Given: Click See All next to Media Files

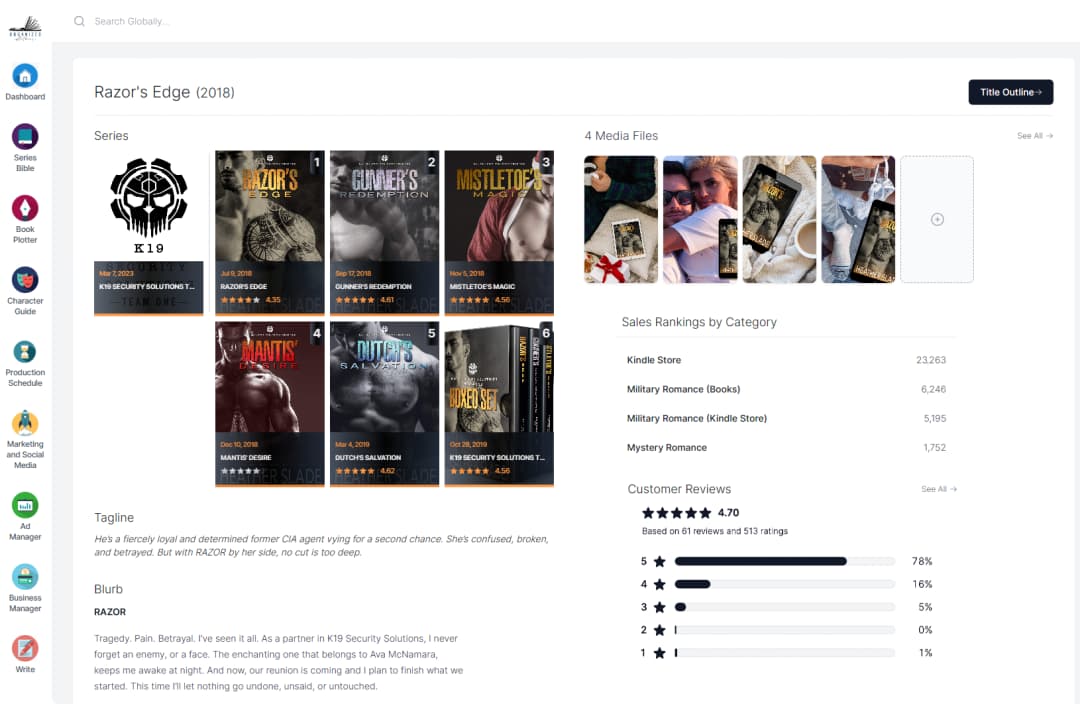Looking at the screenshot, I should (1034, 136).
